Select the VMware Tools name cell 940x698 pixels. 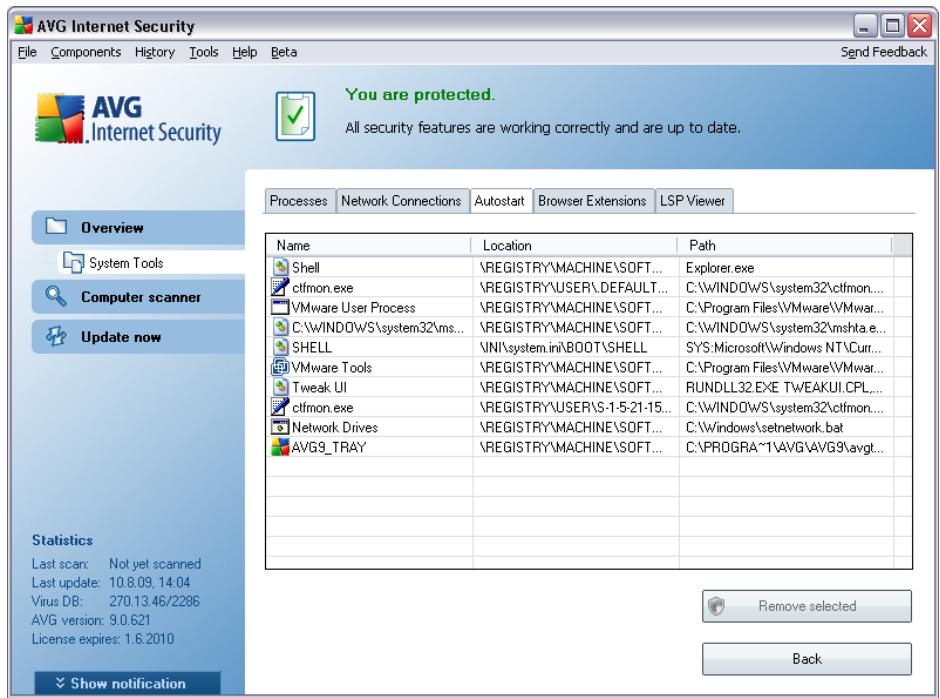point(369,367)
